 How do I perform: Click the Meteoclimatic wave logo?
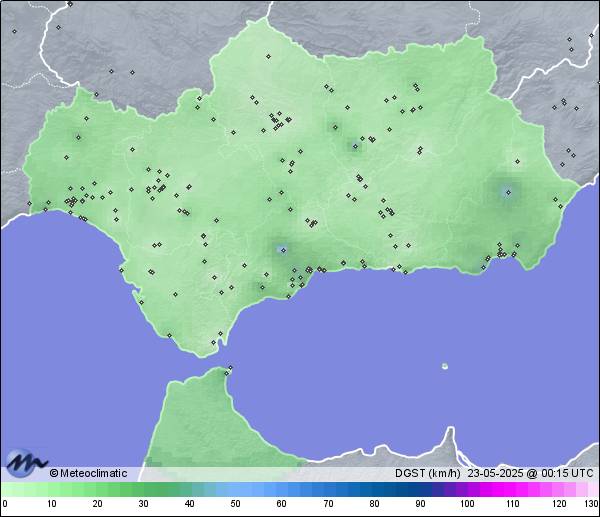26,463
